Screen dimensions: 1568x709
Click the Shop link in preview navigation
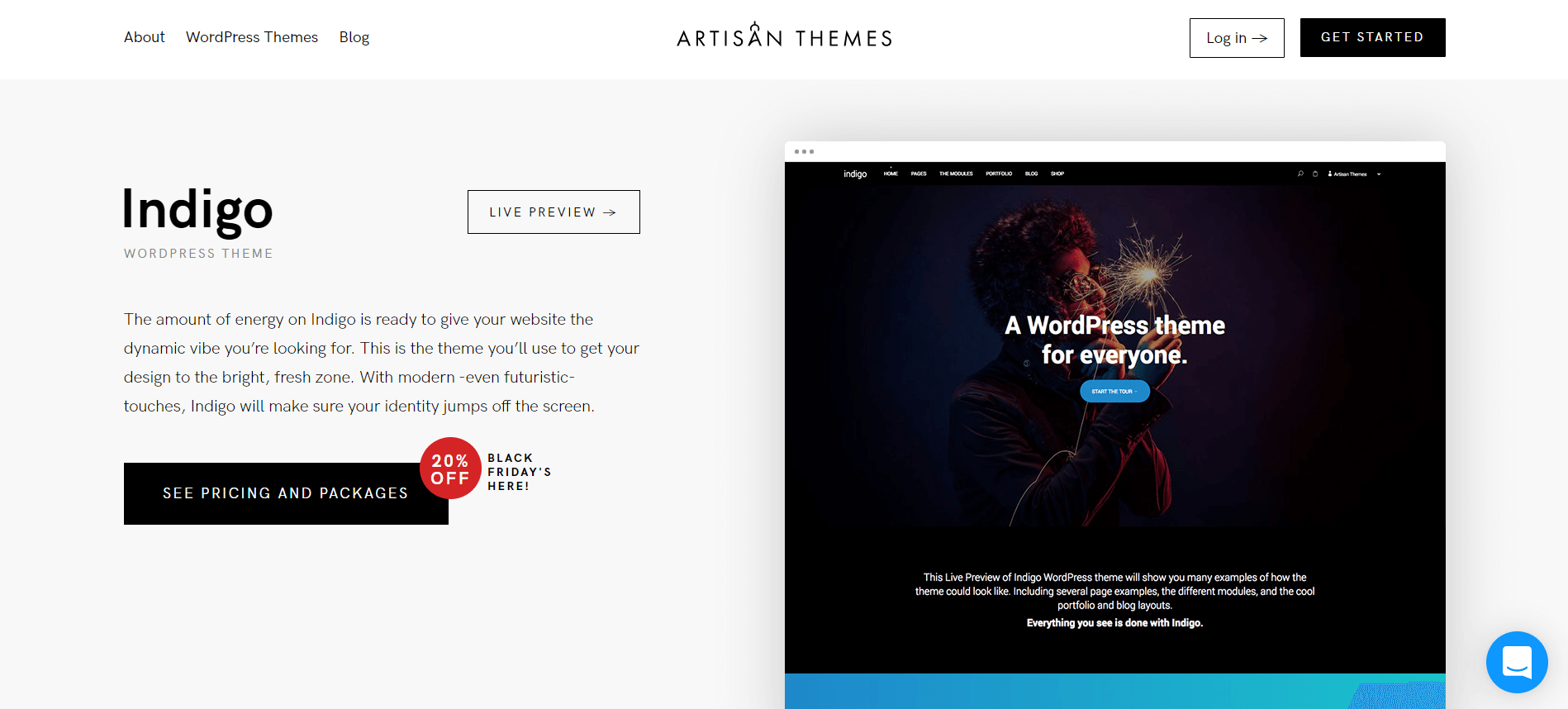(1057, 174)
